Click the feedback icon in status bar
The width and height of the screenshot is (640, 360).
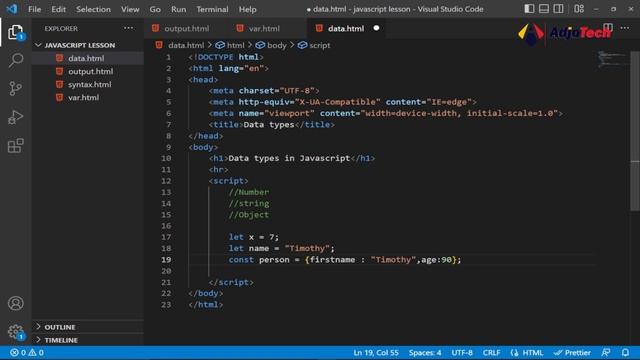click(x=606, y=352)
